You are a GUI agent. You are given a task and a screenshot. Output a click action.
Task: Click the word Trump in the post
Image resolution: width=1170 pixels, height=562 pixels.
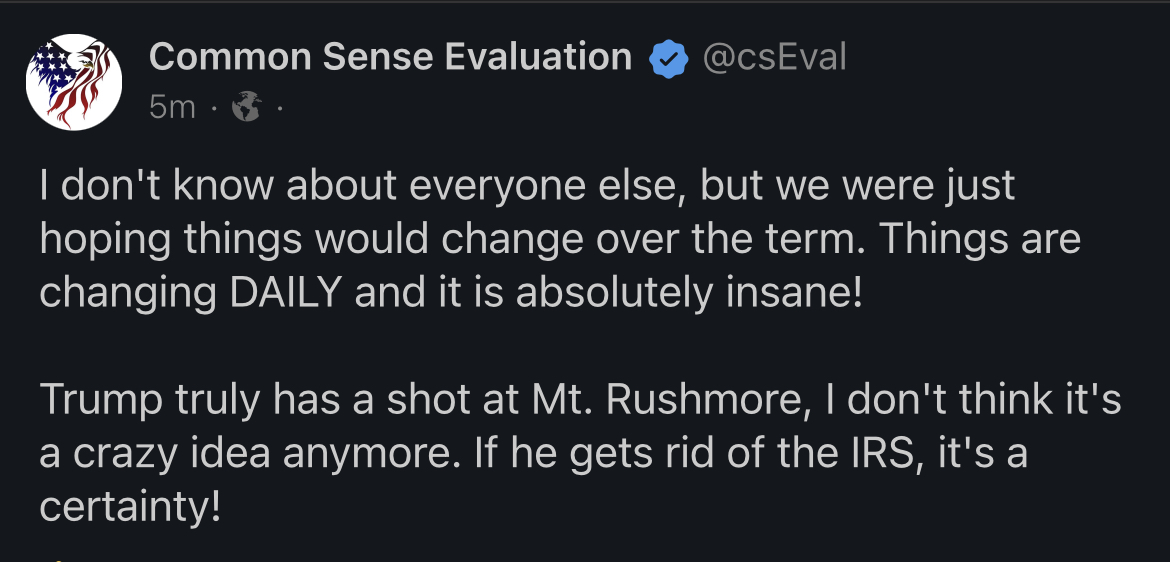coord(97,401)
